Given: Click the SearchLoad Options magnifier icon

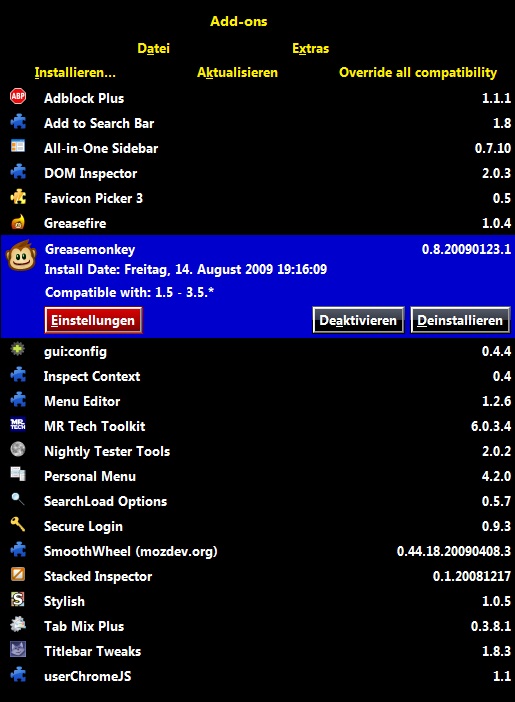Looking at the screenshot, I should tap(18, 499).
